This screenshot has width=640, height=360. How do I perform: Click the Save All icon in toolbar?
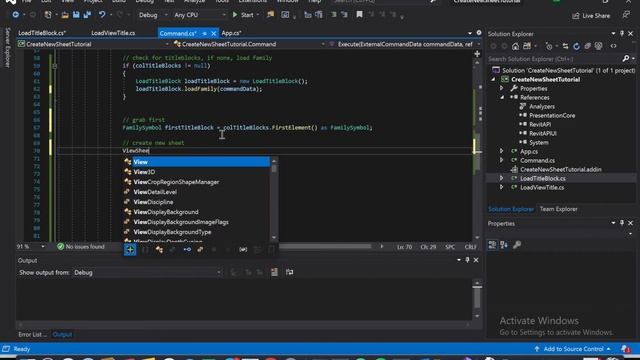pos(87,15)
